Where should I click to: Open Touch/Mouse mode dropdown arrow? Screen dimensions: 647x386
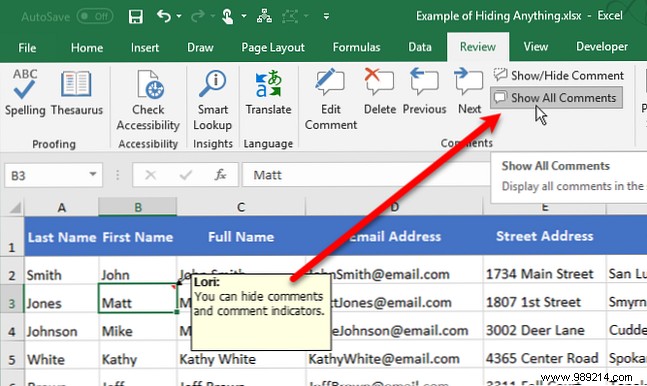(x=244, y=16)
